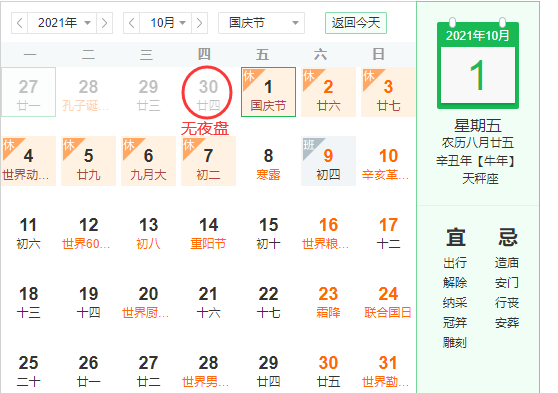Open the 国庆节 holiday dropdown
This screenshot has height=393, width=558.
[x=261, y=23]
